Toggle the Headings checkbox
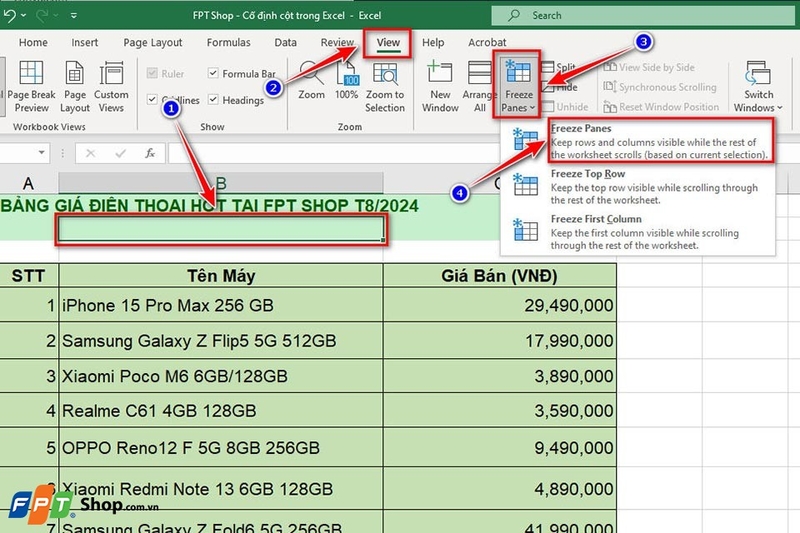Image resolution: width=800 pixels, height=533 pixels. tap(213, 99)
